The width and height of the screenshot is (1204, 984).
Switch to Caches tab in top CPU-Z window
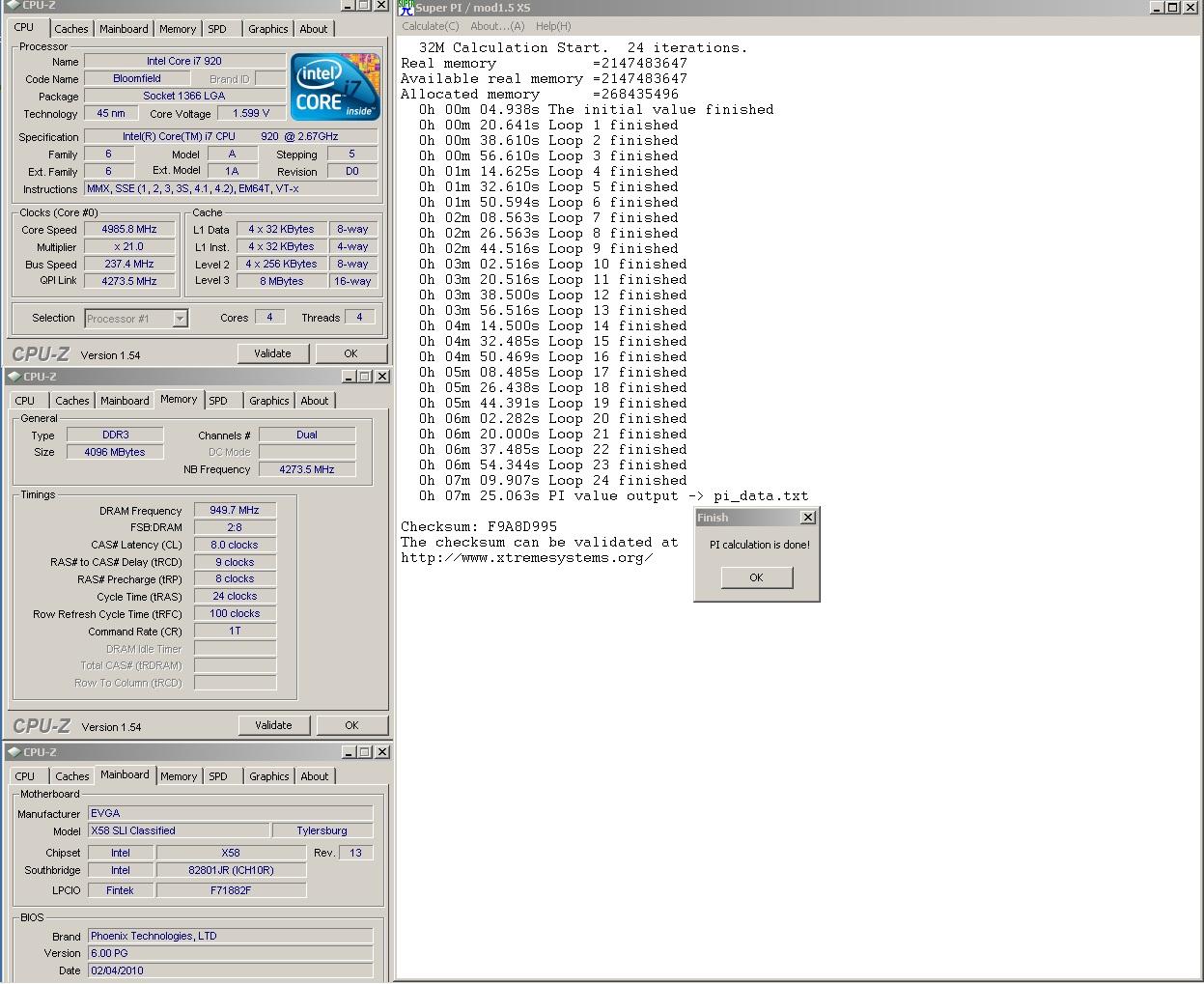click(71, 29)
